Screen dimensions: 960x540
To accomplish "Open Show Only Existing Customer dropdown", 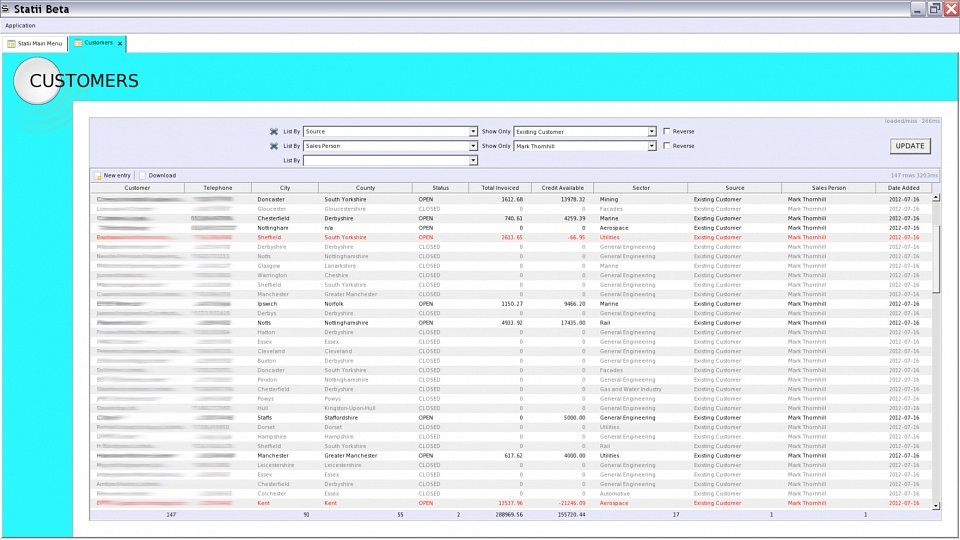I will click(x=651, y=132).
